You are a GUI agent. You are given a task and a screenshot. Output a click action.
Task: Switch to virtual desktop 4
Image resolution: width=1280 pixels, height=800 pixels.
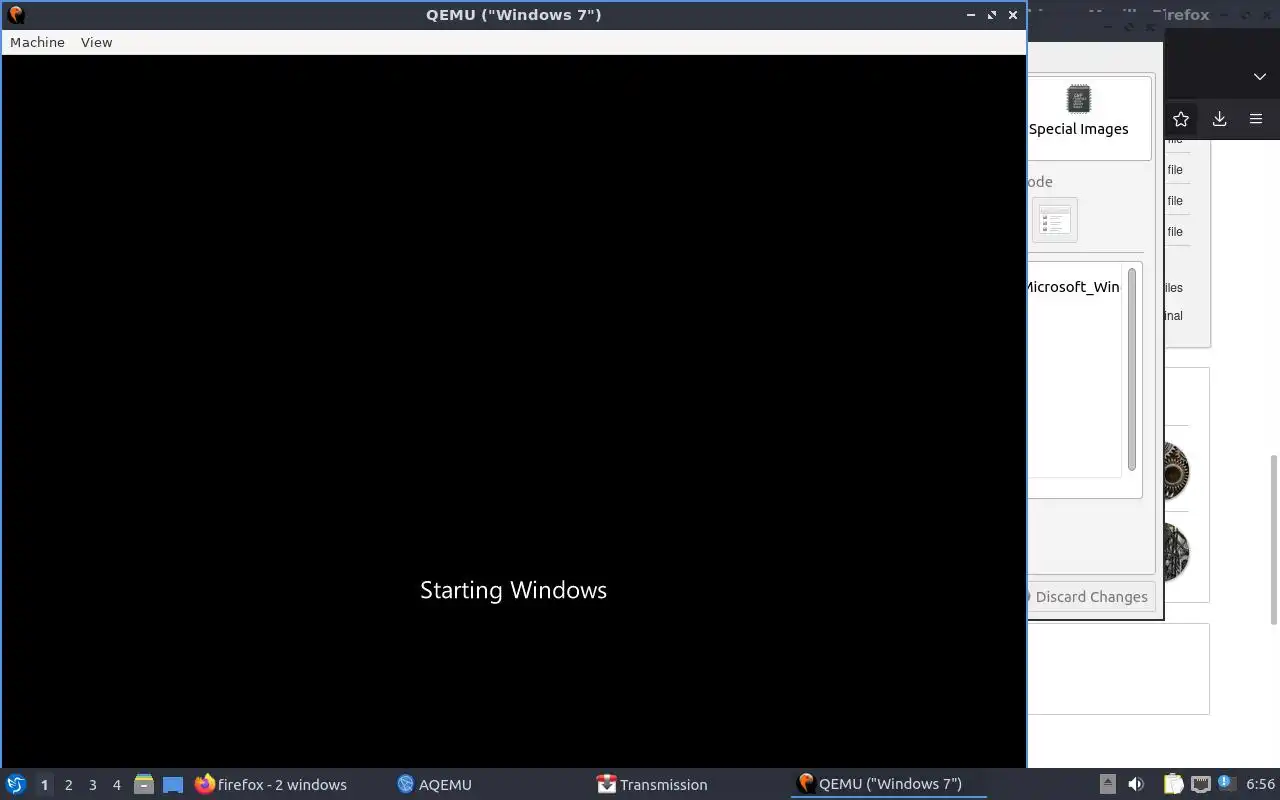point(116,785)
